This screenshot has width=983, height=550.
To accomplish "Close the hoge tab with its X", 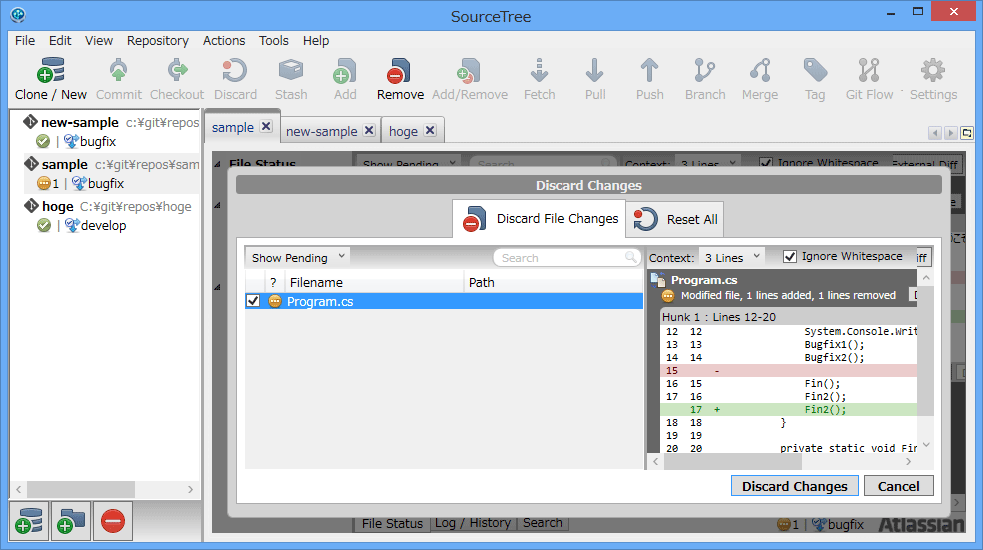I will coord(430,130).
